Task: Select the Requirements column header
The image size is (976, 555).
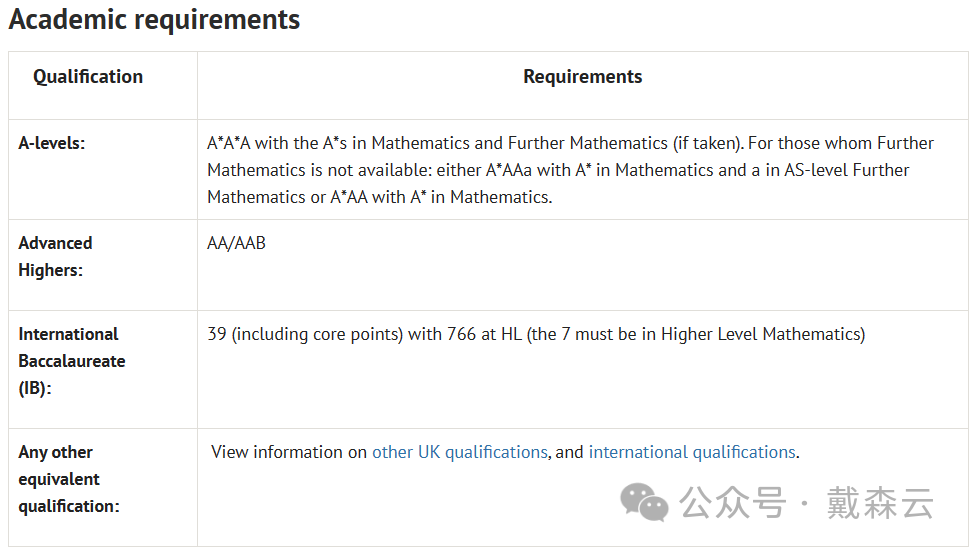Action: 583,77
